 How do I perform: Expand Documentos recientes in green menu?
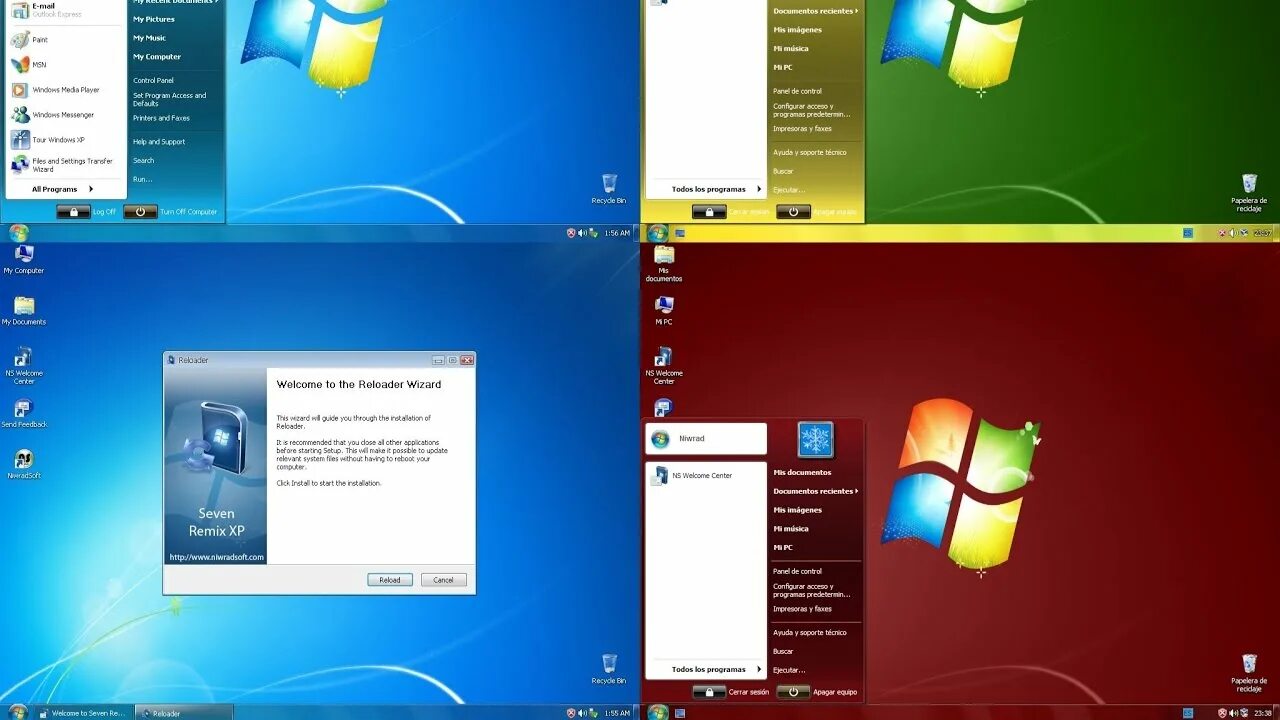815,11
